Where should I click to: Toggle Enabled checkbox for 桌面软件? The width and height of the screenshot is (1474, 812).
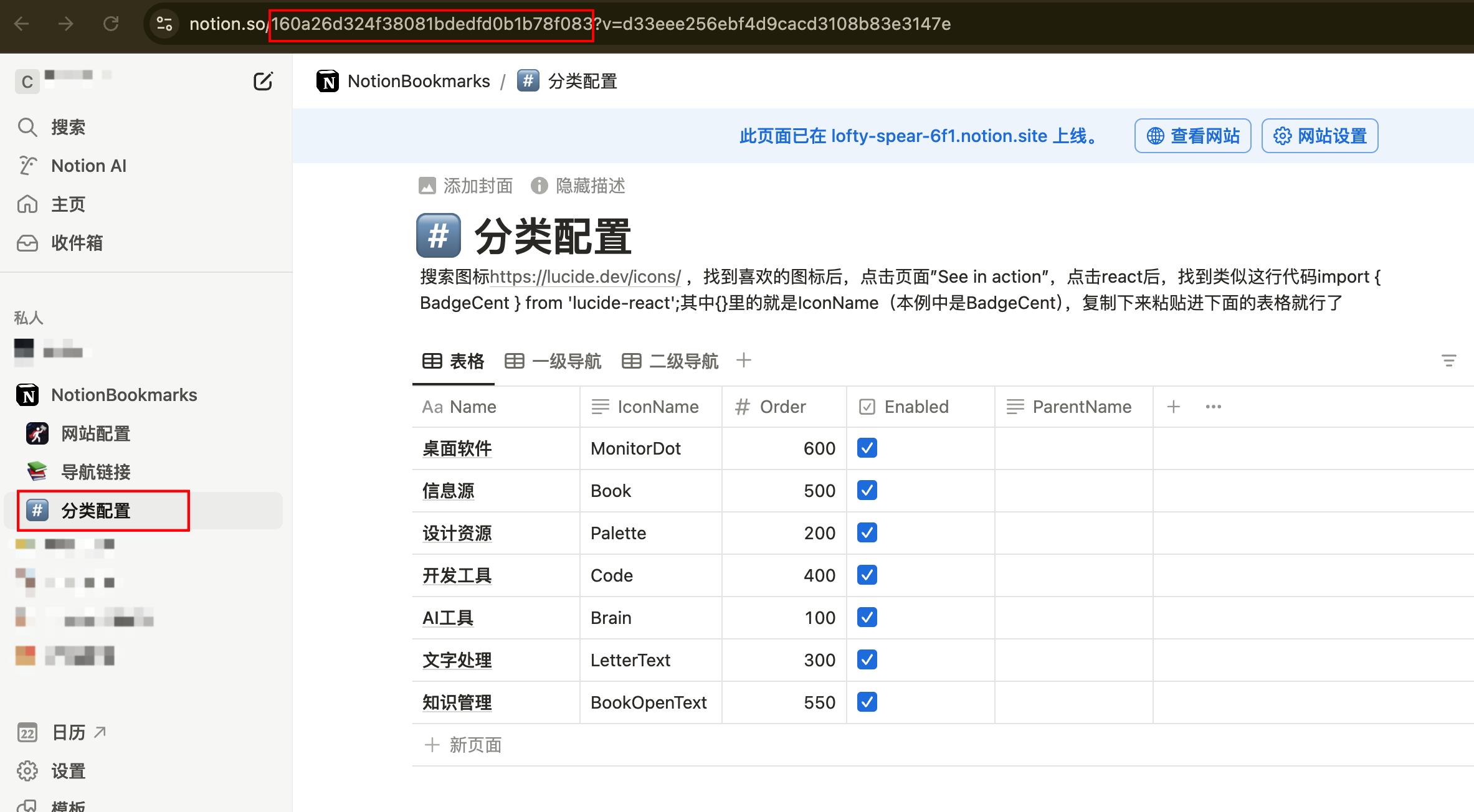(867, 448)
